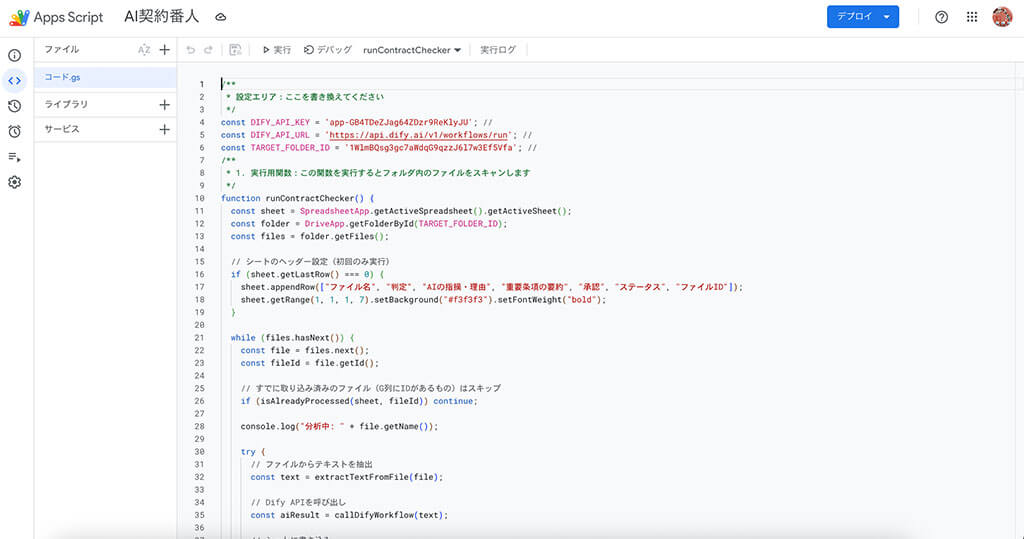The height and width of the screenshot is (539, 1024).
Task: Click the isAlreadyProcessed condition line
Action: click(359, 401)
